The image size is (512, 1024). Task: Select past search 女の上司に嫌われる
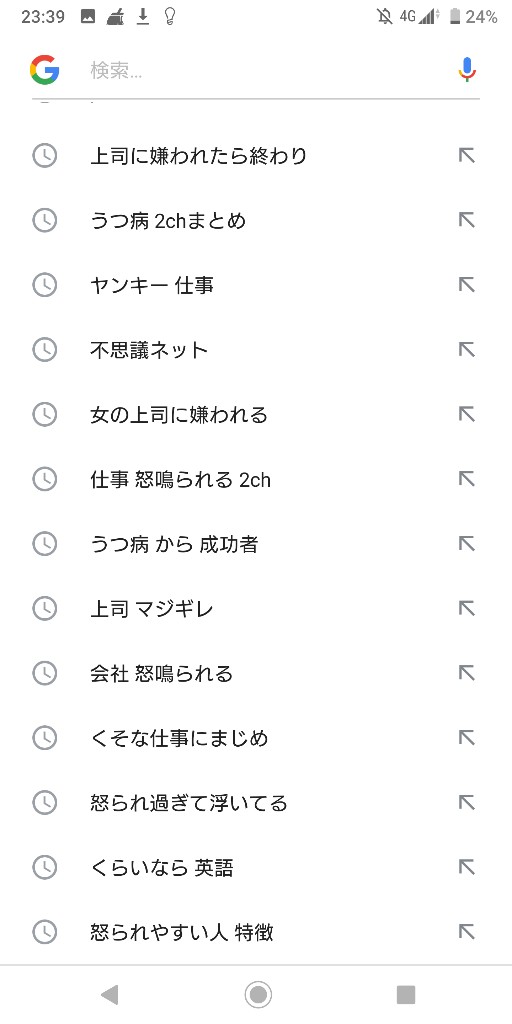[256, 415]
